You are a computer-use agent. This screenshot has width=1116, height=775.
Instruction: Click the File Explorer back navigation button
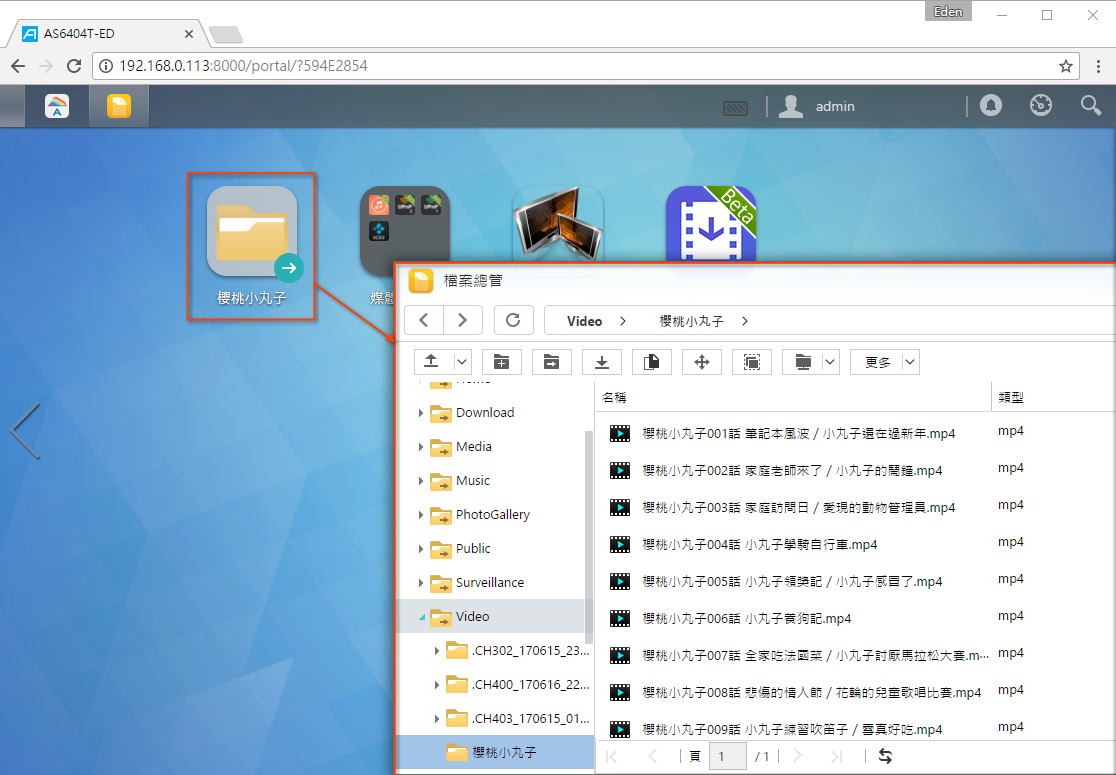pyautogui.click(x=424, y=320)
